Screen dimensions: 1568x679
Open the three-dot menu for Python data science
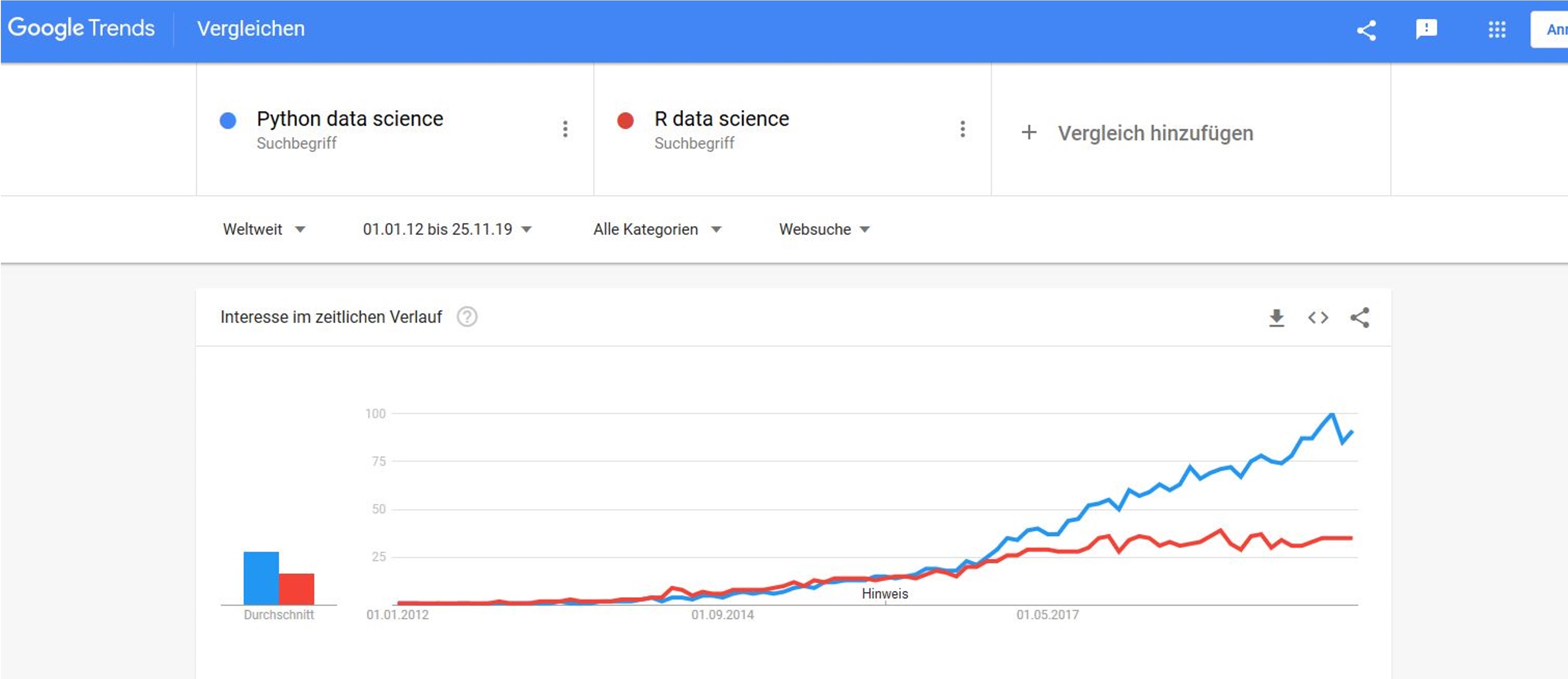[x=565, y=129]
